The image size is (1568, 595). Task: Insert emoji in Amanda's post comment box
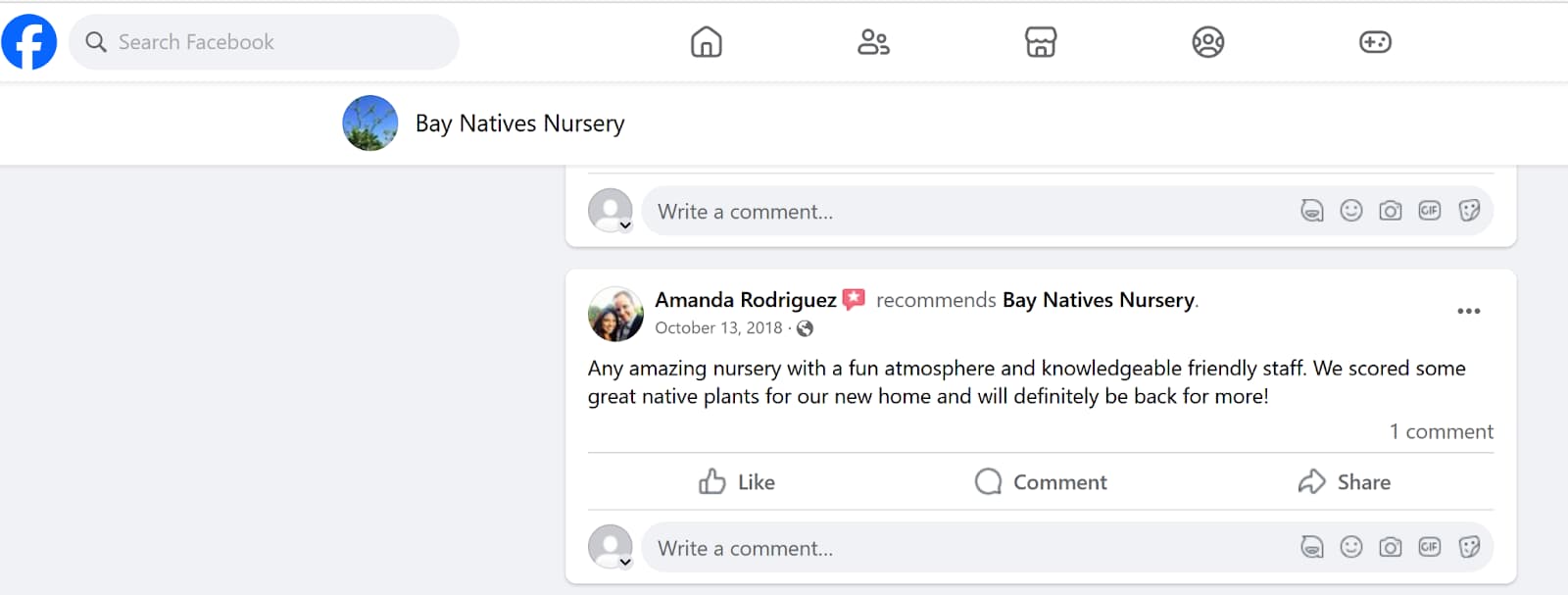point(1351,547)
